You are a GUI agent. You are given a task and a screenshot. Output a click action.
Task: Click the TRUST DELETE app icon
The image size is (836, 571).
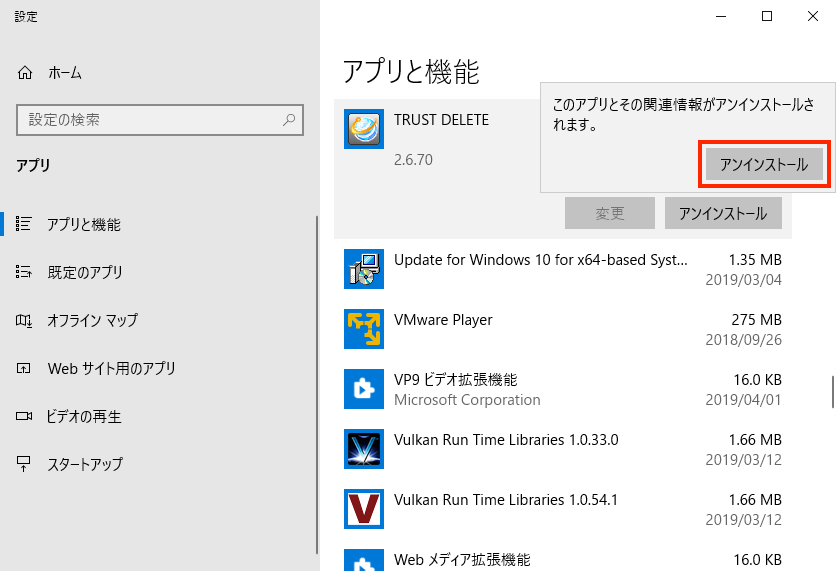(x=363, y=129)
